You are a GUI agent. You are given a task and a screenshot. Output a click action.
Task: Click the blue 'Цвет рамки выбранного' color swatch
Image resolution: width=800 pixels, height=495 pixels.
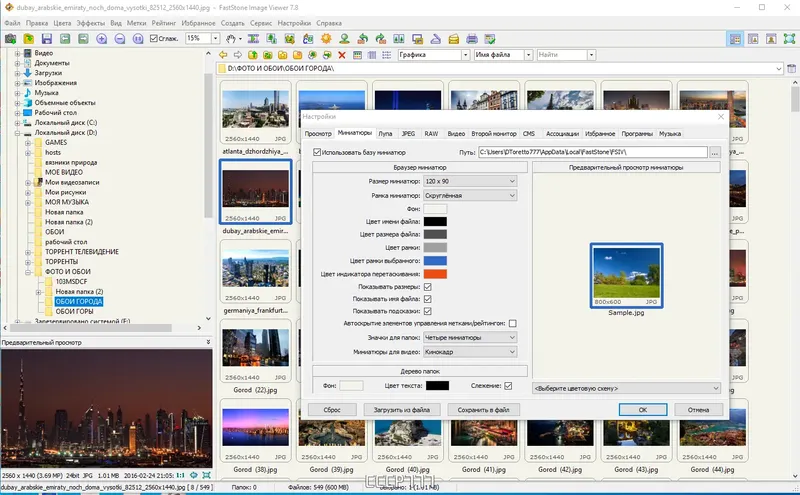435,260
